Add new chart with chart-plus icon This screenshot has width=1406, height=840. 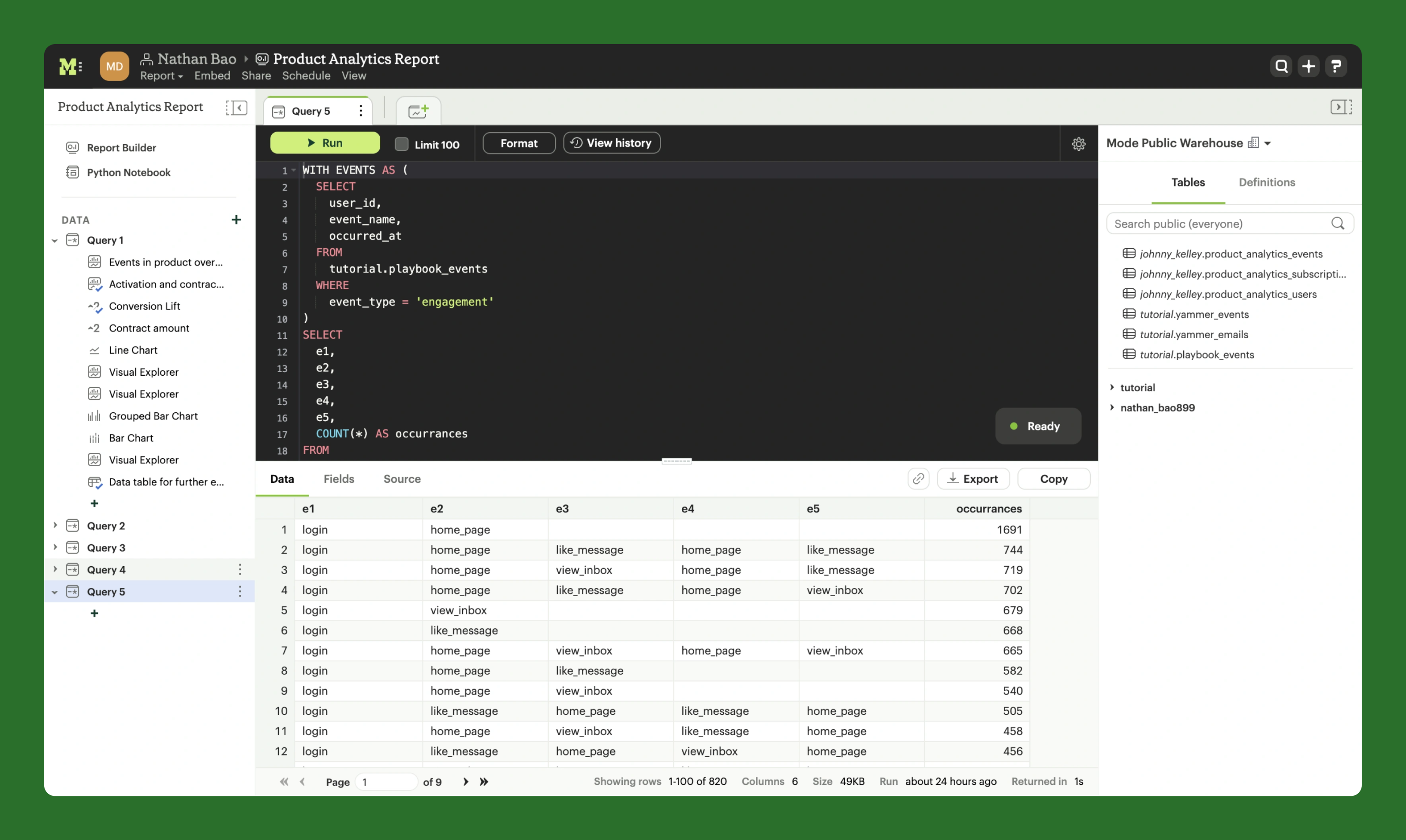coord(418,111)
